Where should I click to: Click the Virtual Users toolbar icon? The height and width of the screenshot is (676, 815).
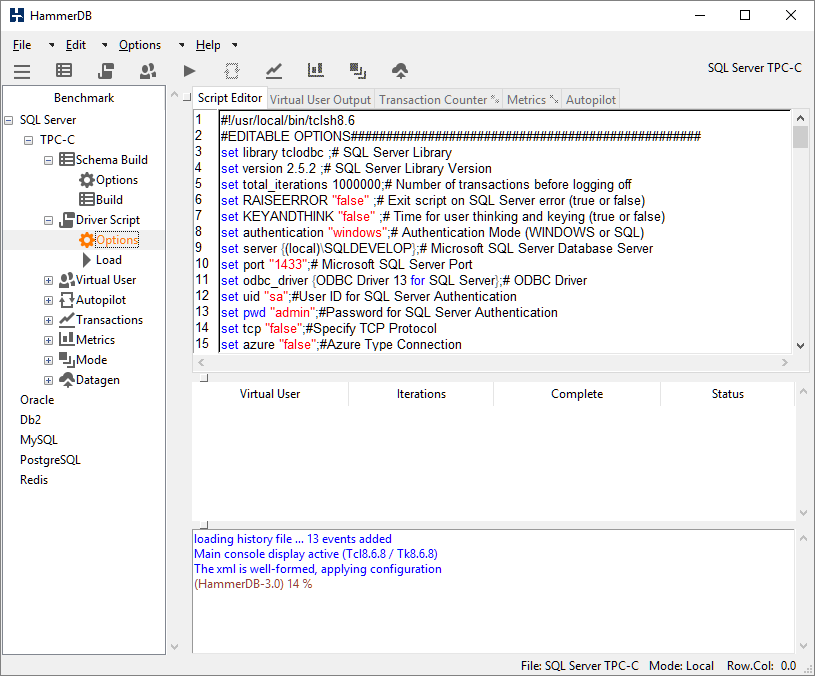[x=148, y=71]
